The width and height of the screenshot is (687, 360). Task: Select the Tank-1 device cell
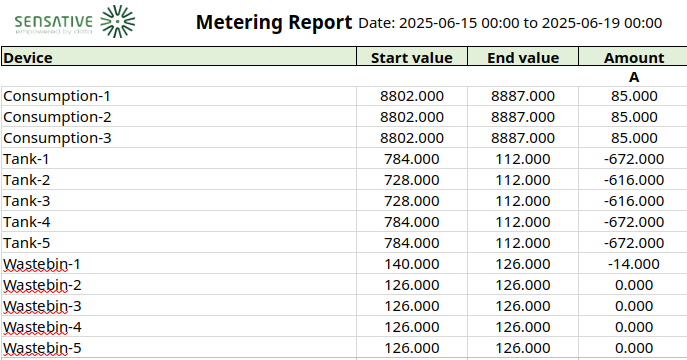179,159
